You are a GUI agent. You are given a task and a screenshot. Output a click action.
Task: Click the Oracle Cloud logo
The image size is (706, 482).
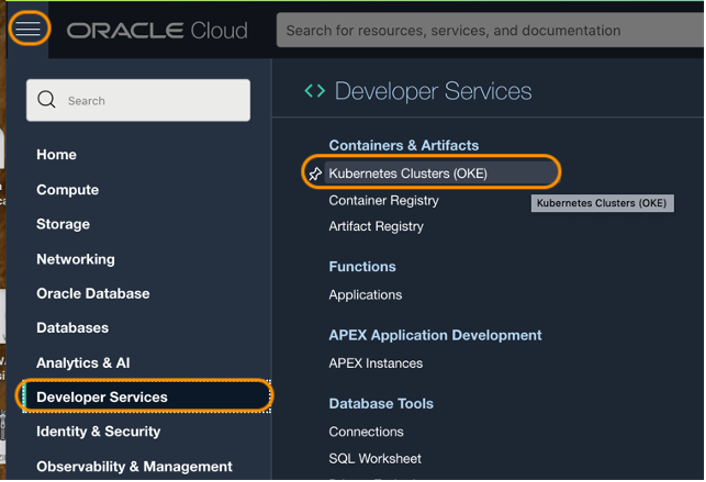point(157,30)
